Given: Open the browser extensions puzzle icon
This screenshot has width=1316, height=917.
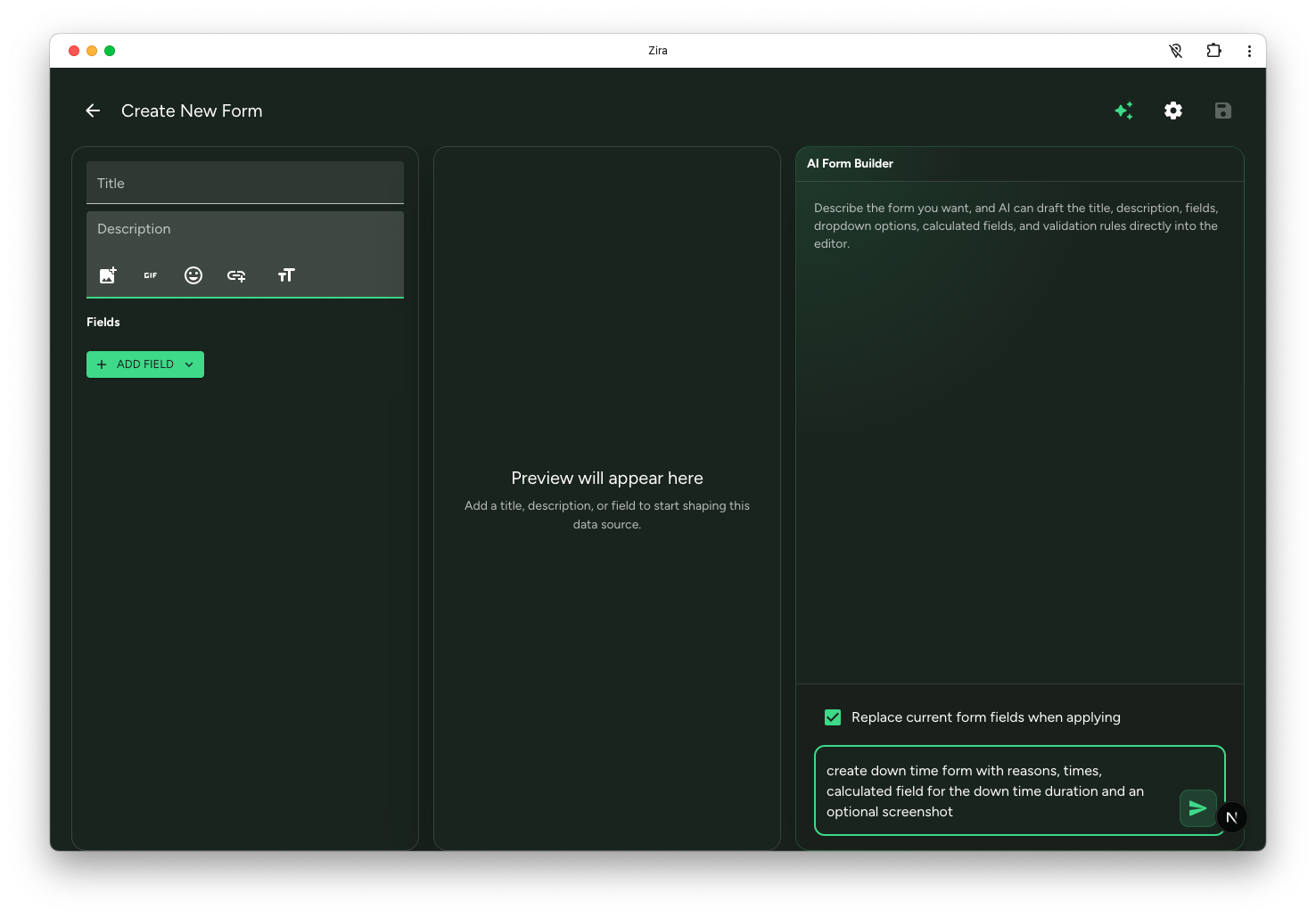Looking at the screenshot, I should pos(1213,51).
